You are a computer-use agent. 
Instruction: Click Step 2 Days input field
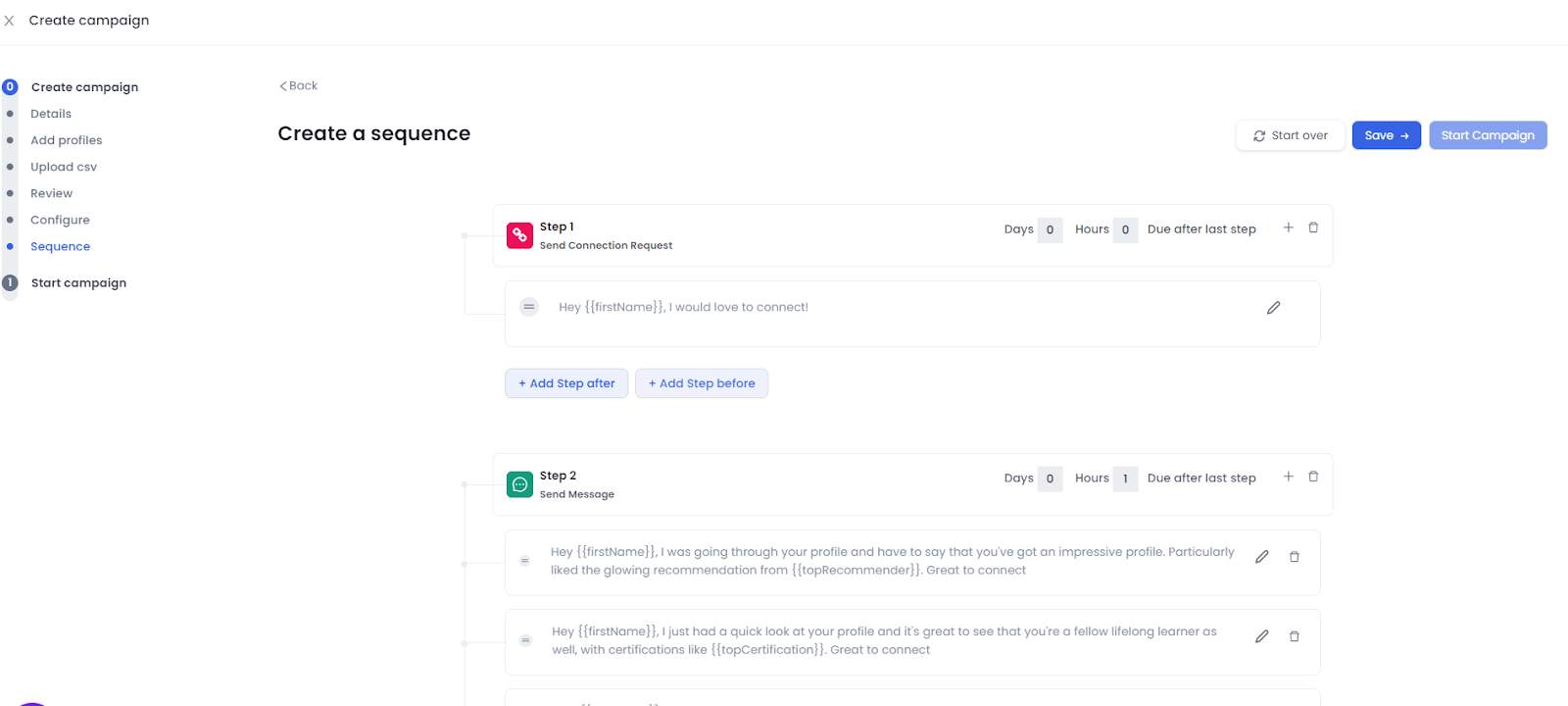pos(1050,479)
